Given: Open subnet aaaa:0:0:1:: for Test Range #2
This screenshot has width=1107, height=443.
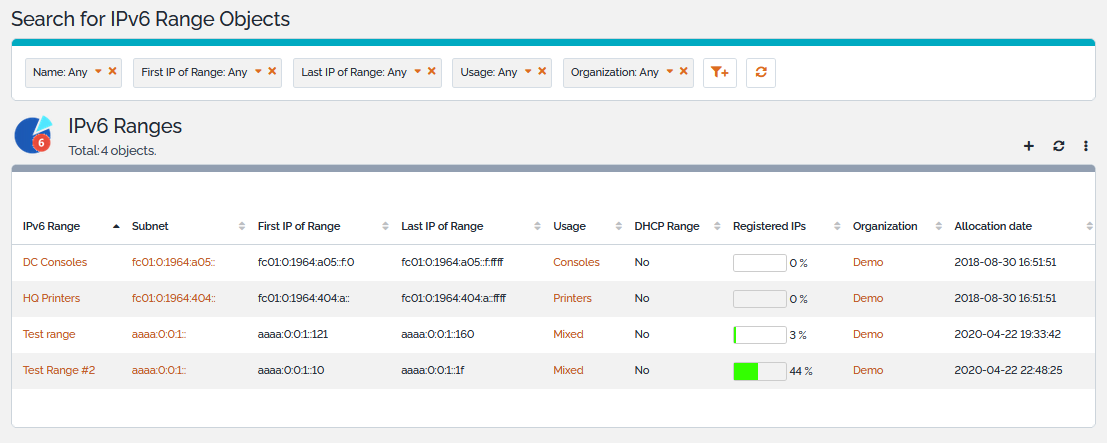Looking at the screenshot, I should point(159,370).
